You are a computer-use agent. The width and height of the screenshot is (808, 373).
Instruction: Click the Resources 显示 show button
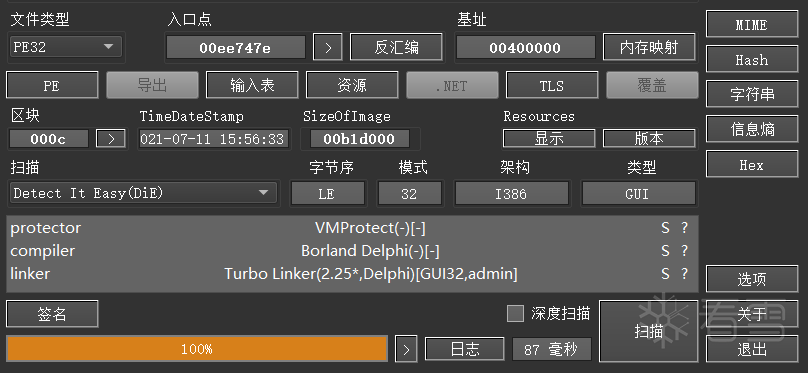[549, 138]
